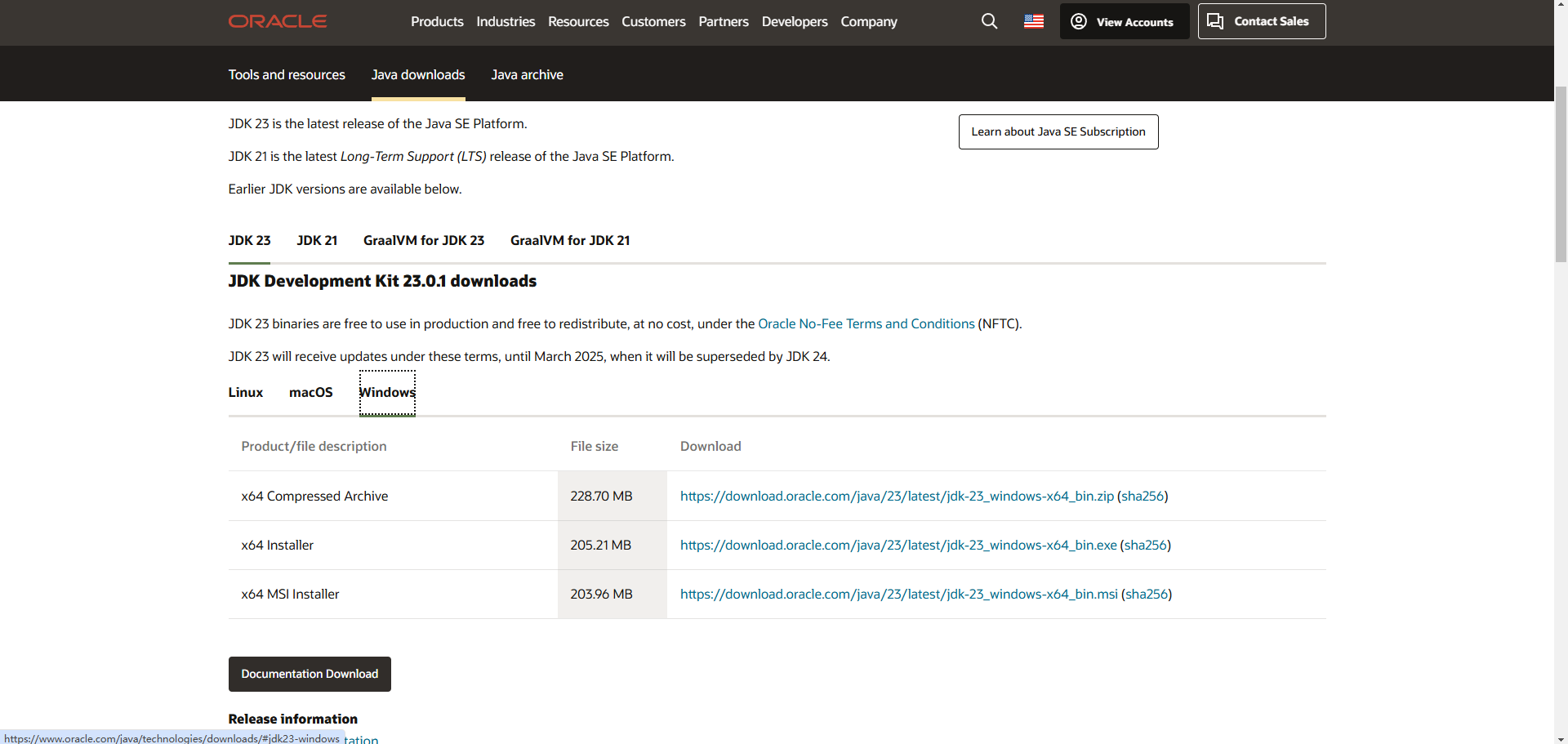Open sha256 checksum for the x64 Installer
This screenshot has height=744, width=1568.
1146,545
